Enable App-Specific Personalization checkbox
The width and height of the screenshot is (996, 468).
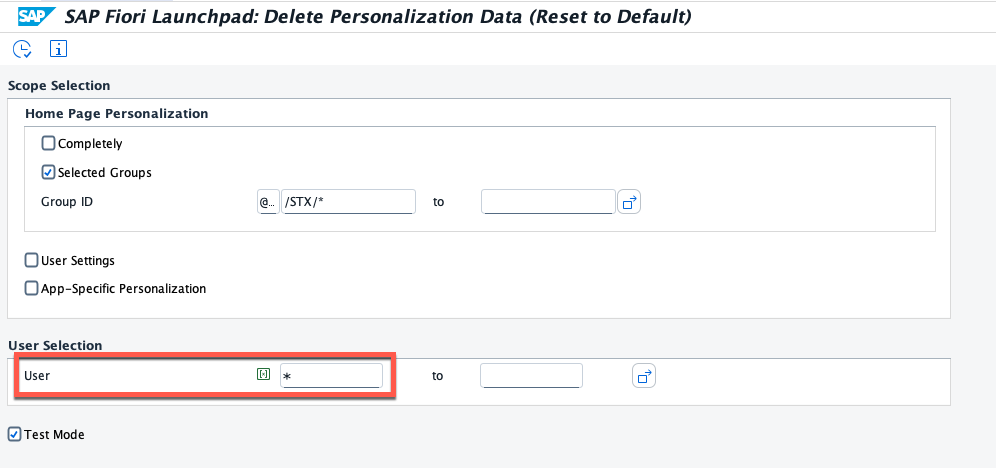coord(32,288)
